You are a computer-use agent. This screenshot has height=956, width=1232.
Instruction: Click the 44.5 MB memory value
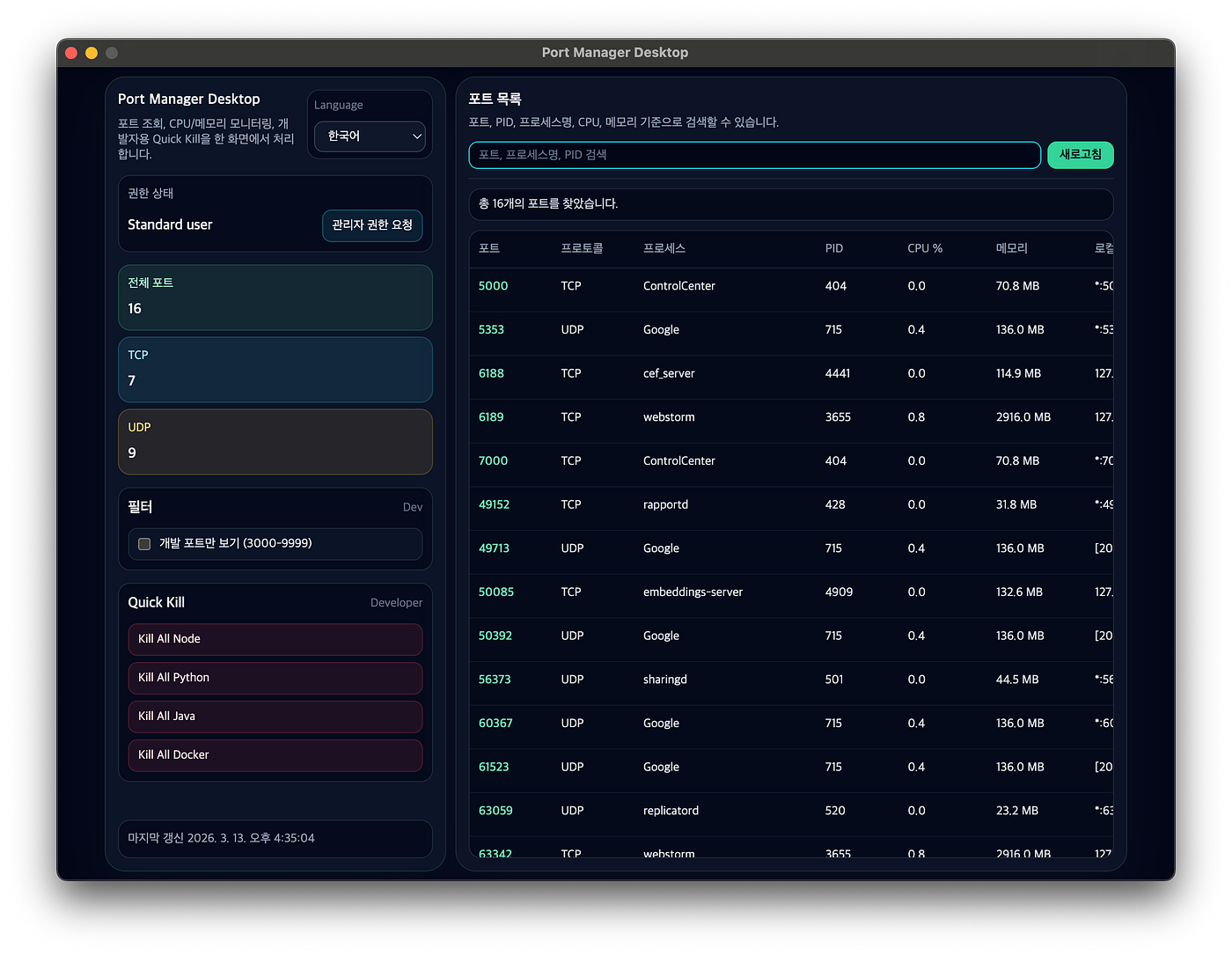pyautogui.click(x=1017, y=680)
